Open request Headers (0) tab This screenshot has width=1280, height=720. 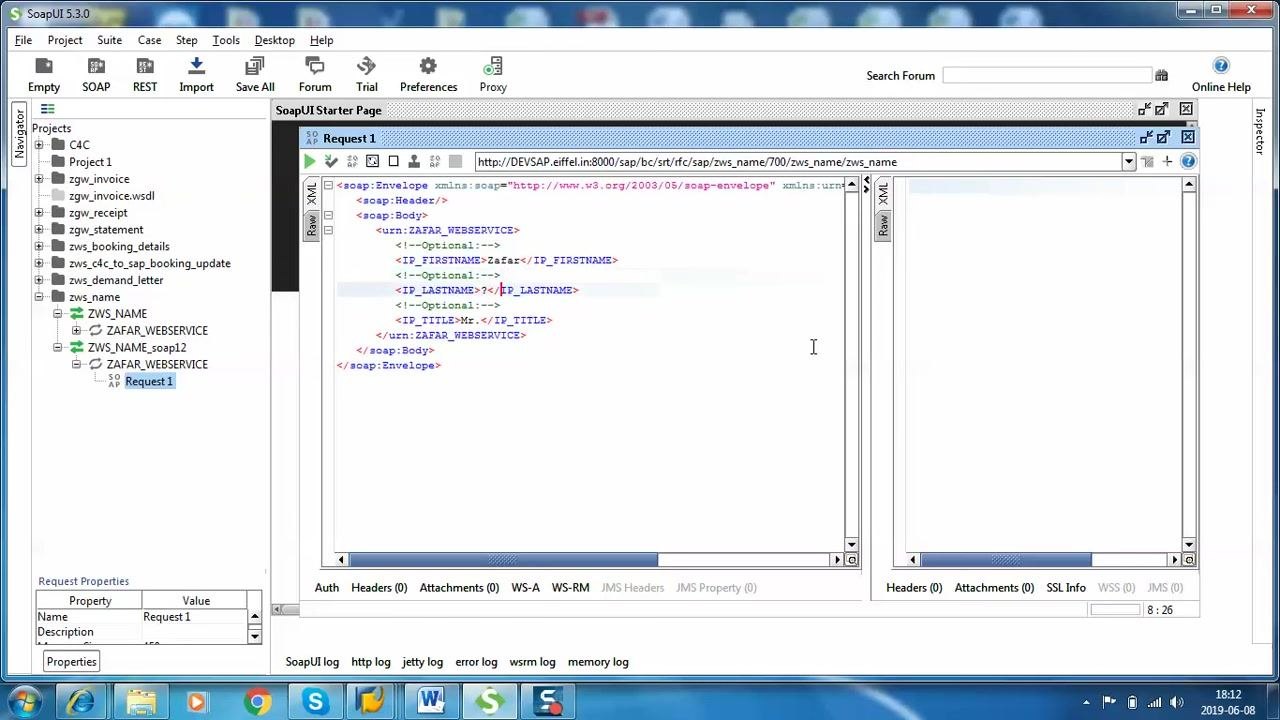[x=379, y=588]
